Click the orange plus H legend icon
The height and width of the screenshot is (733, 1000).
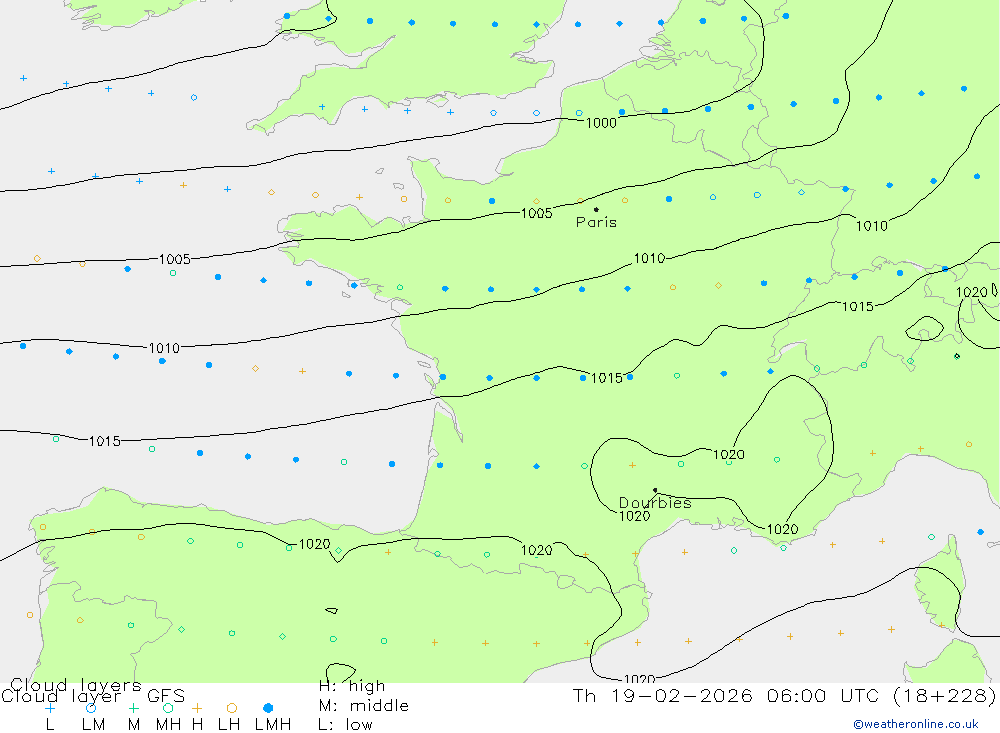[x=197, y=708]
